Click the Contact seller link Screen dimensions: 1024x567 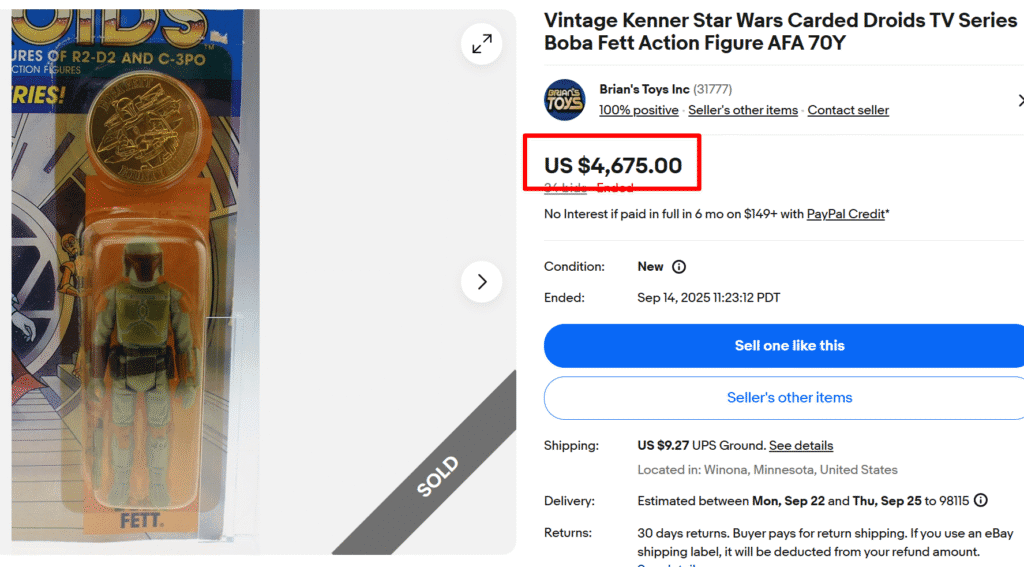pyautogui.click(x=848, y=110)
